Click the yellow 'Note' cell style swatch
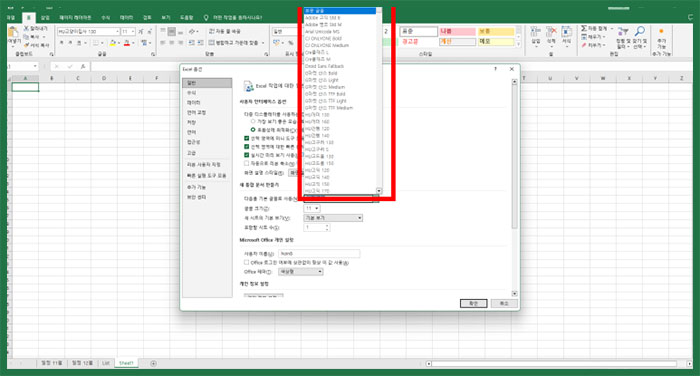 click(x=496, y=42)
